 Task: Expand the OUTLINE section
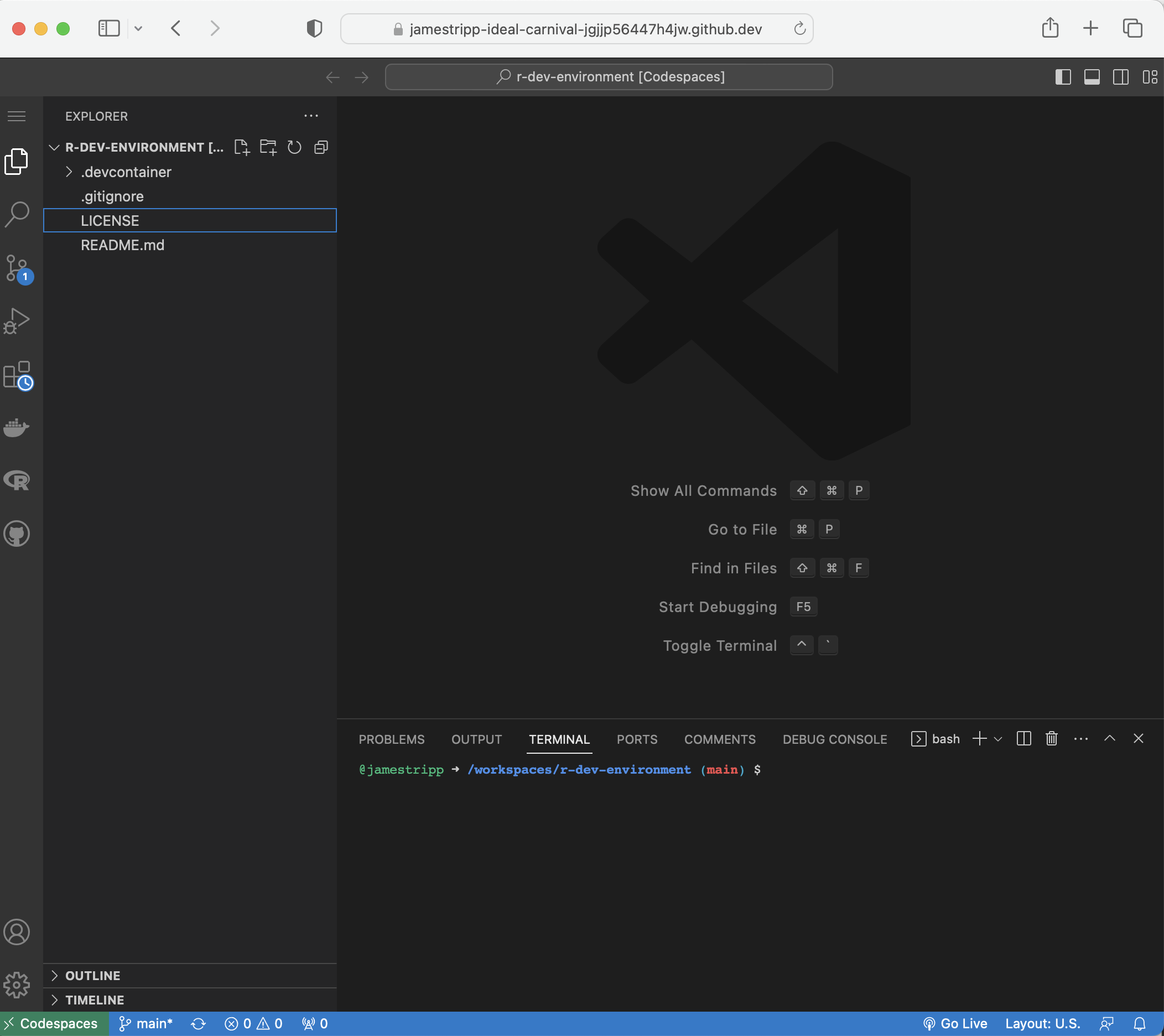pos(92,976)
